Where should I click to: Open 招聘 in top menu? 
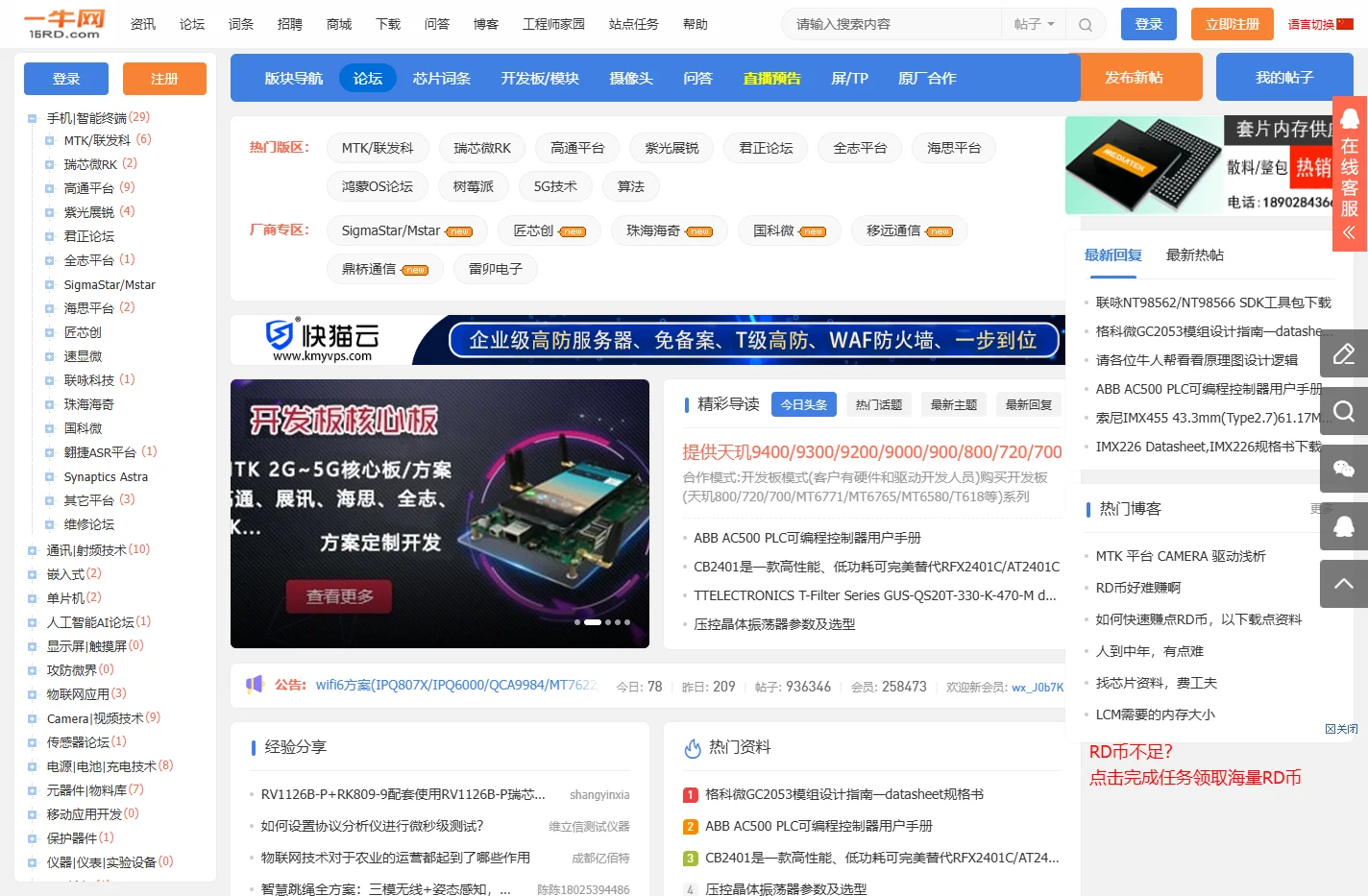[x=289, y=24]
